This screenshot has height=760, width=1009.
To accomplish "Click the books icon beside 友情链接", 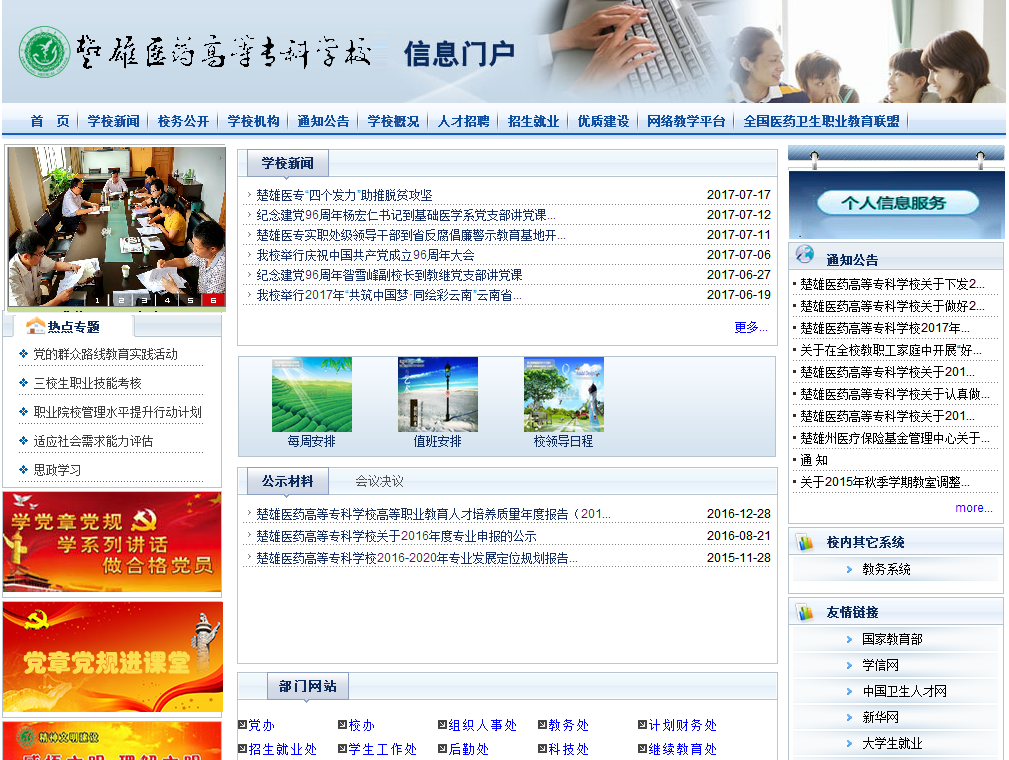I will (805, 612).
